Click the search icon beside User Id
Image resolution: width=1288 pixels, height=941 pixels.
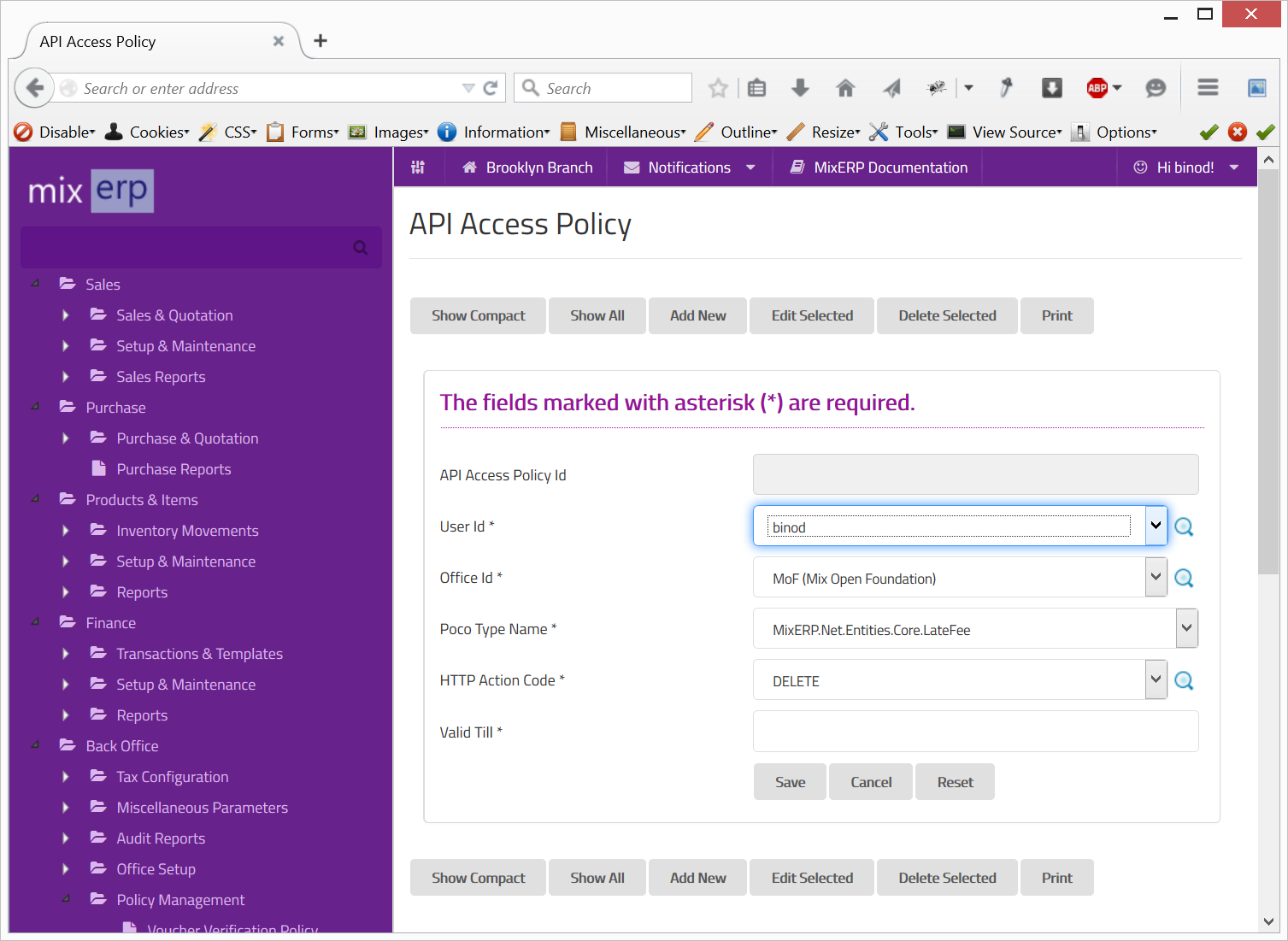pyautogui.click(x=1184, y=527)
